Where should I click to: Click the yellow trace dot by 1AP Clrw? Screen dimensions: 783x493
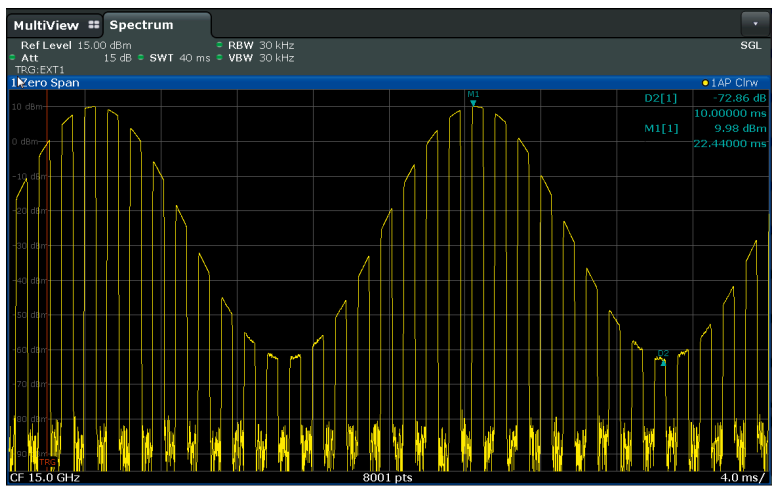click(704, 83)
